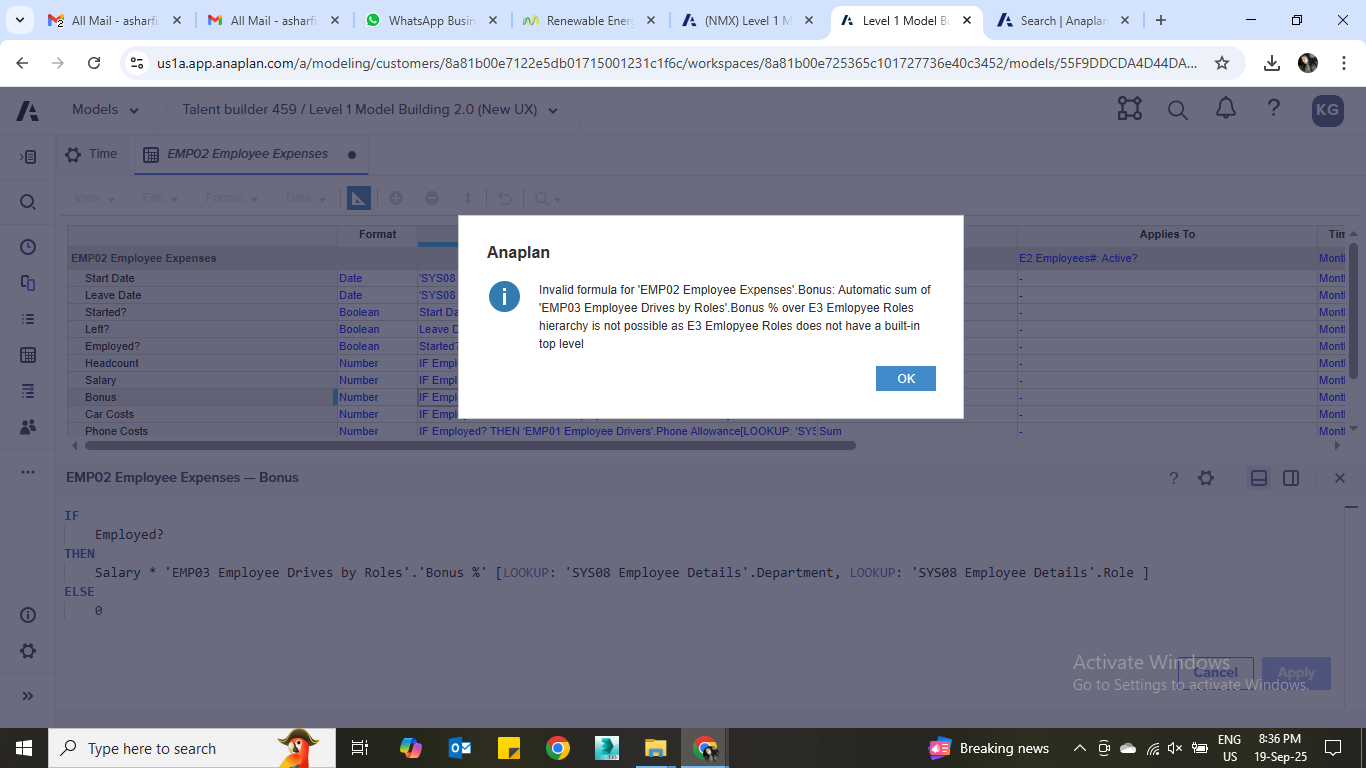Open Anaplan header search magnifier
This screenshot has height=768, width=1366.
1178,110
